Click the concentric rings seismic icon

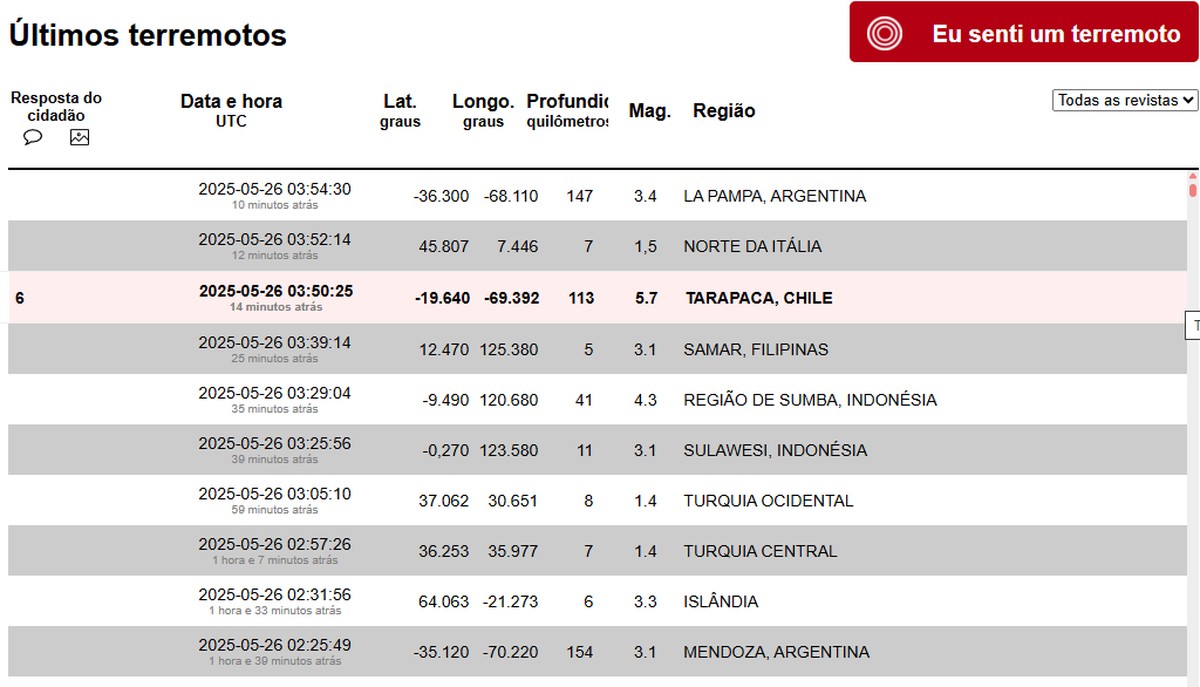coord(884,34)
